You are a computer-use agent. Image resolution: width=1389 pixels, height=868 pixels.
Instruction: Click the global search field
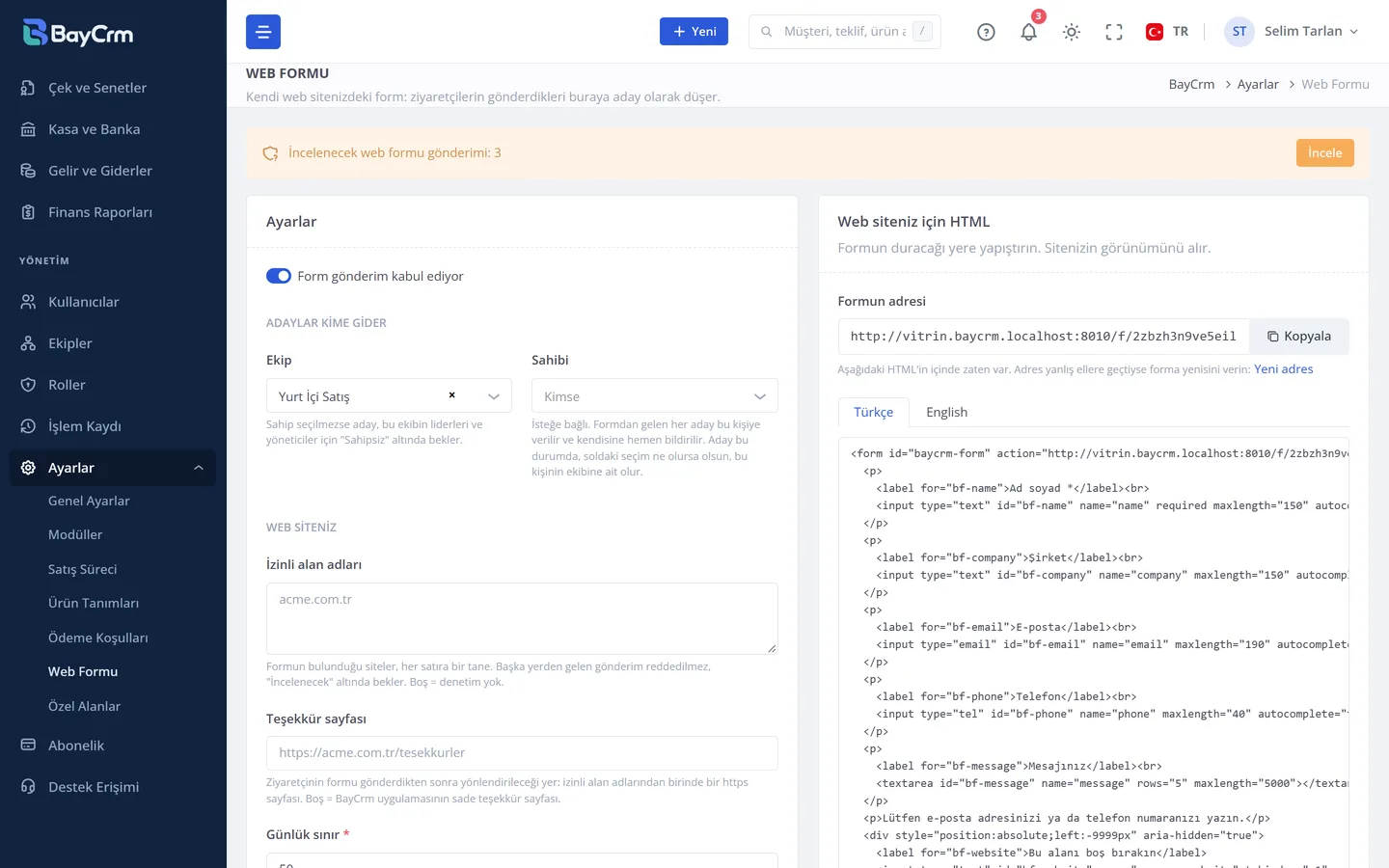click(845, 32)
